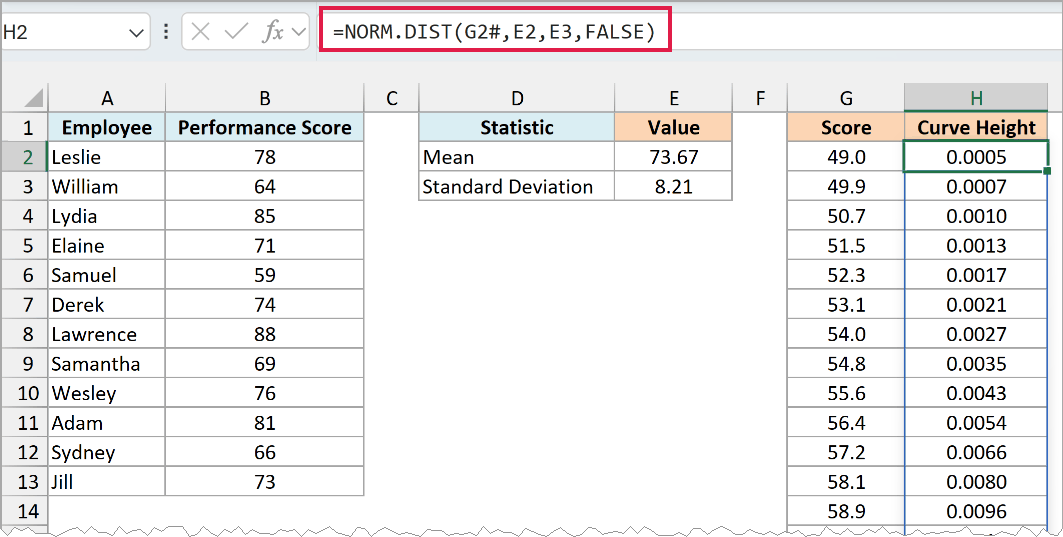Select the cell containing Adam

click(x=106, y=422)
